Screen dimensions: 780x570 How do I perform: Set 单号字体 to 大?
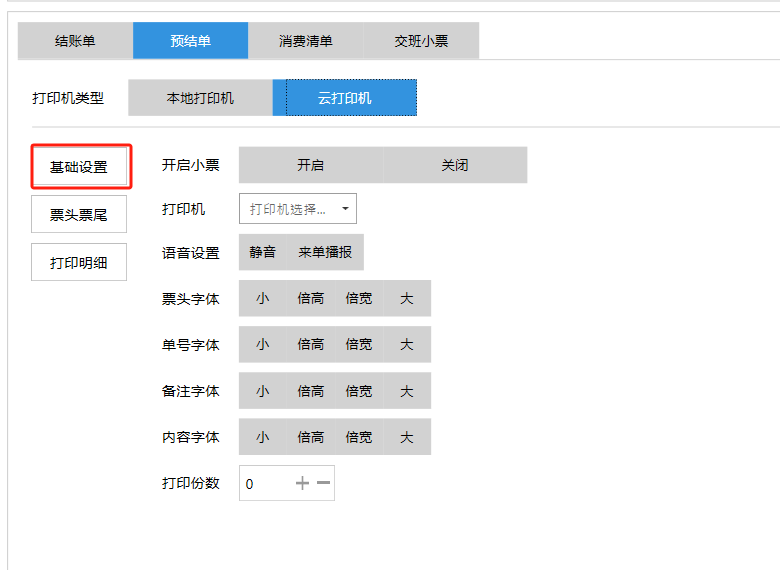[407, 345]
